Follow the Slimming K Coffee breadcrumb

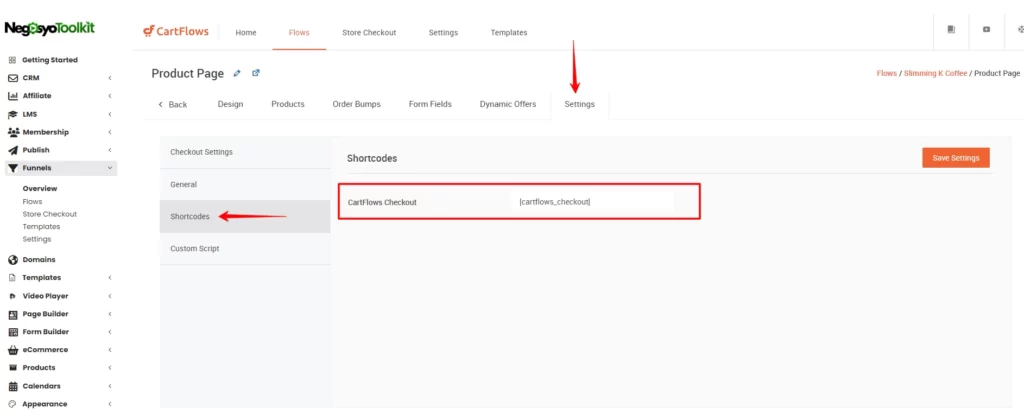coord(935,74)
